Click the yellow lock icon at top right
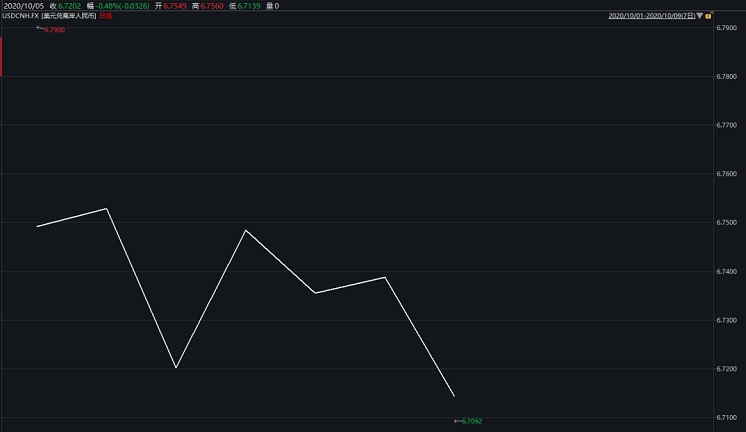 [708, 17]
